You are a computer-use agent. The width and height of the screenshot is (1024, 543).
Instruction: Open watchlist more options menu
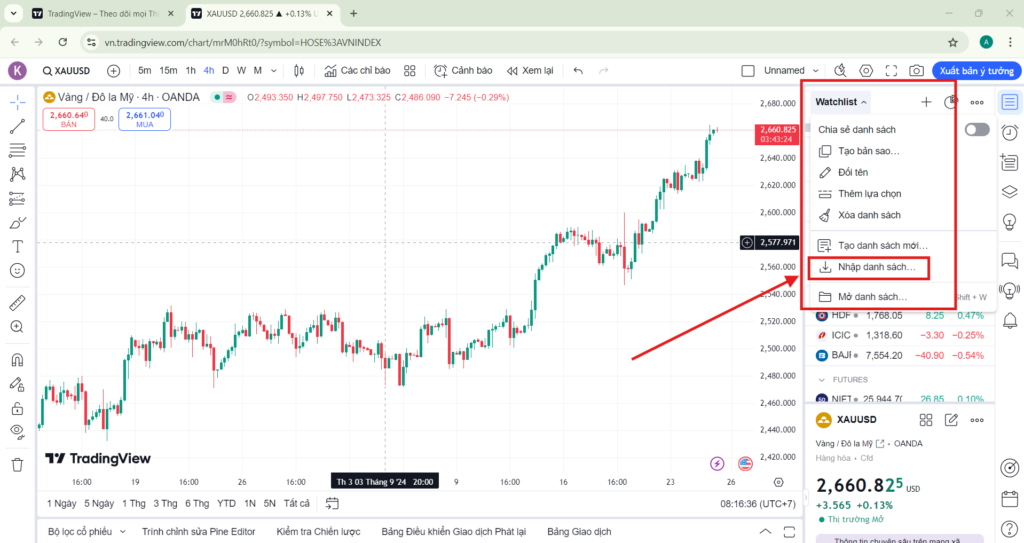click(977, 102)
